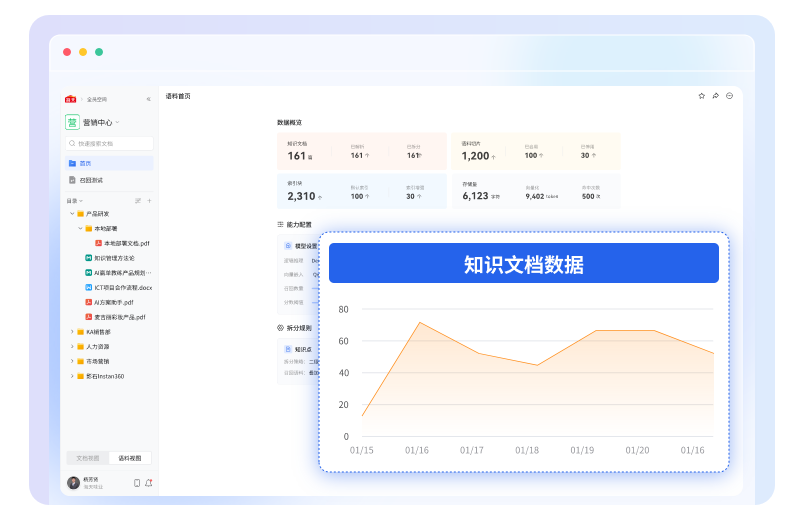Screen dimensions: 805x520
Task: Click the mobile device icon
Action: [x=137, y=483]
